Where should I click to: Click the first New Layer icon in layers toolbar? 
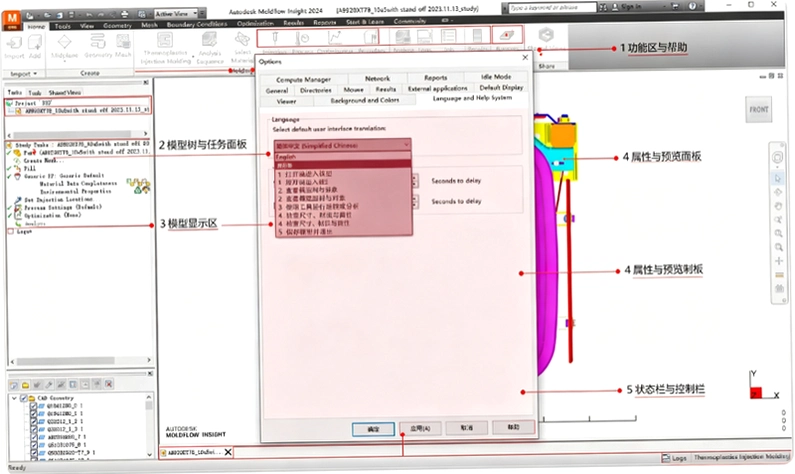(x=14, y=385)
